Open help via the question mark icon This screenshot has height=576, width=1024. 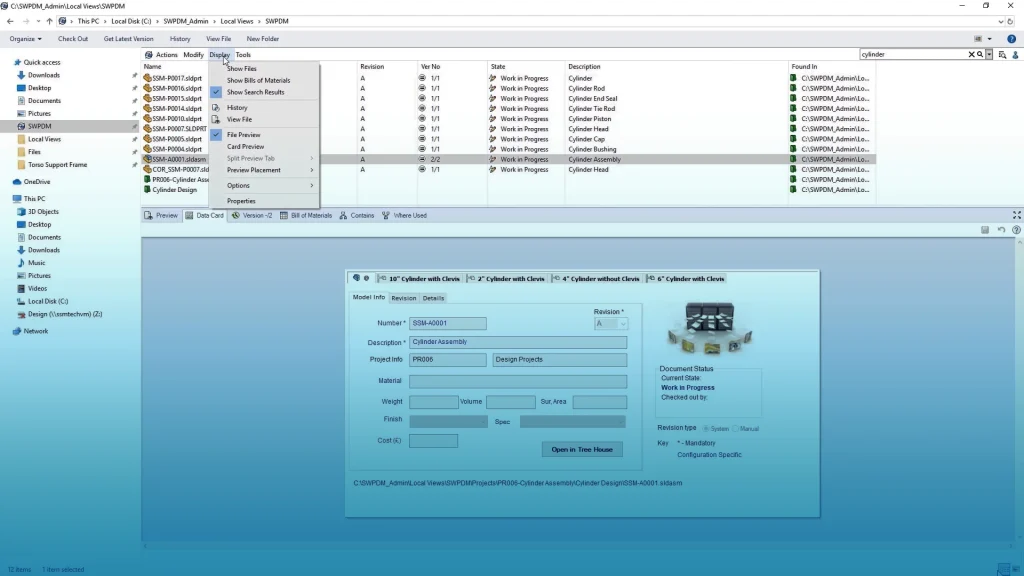point(1016,229)
